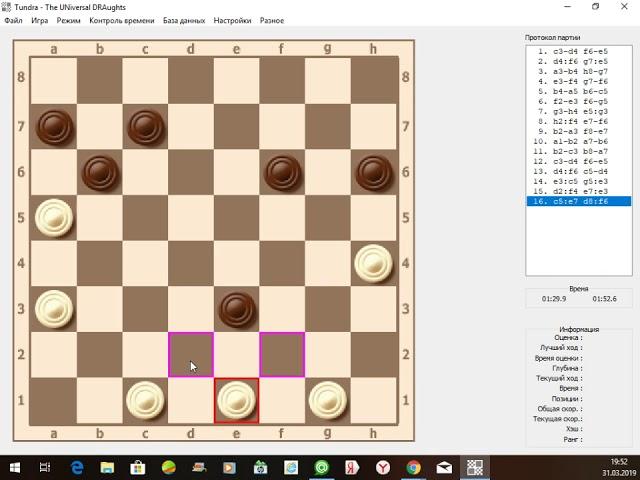Launch Google Chrome from the taskbar

[x=413, y=467]
